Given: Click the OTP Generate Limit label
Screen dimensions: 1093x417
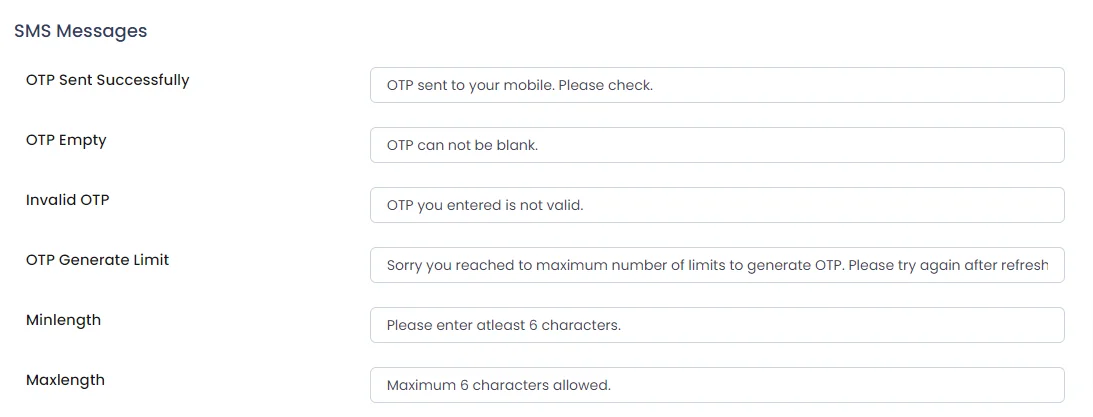Looking at the screenshot, I should tap(98, 260).
